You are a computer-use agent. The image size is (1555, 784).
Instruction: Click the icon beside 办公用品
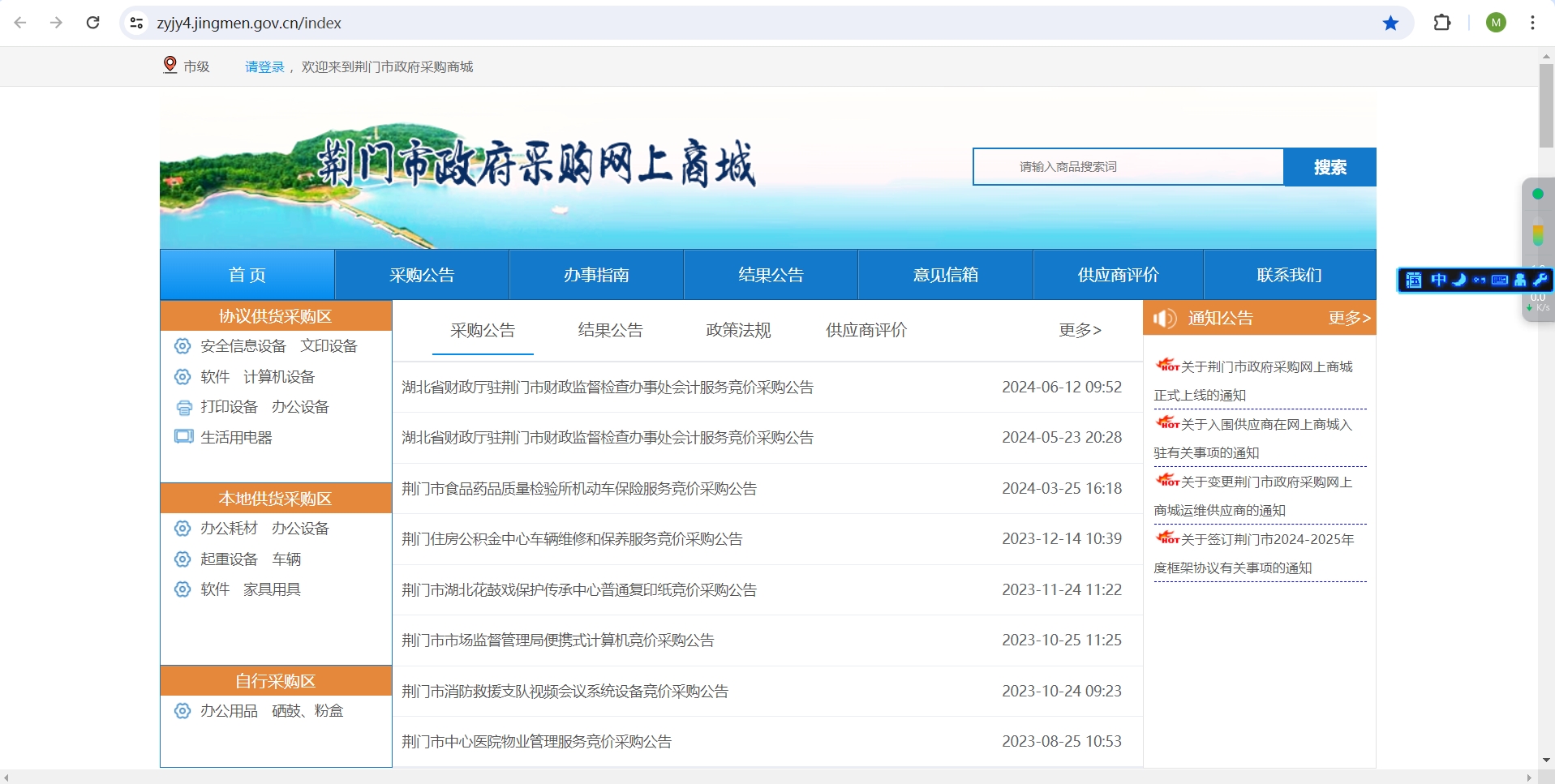pyautogui.click(x=183, y=711)
